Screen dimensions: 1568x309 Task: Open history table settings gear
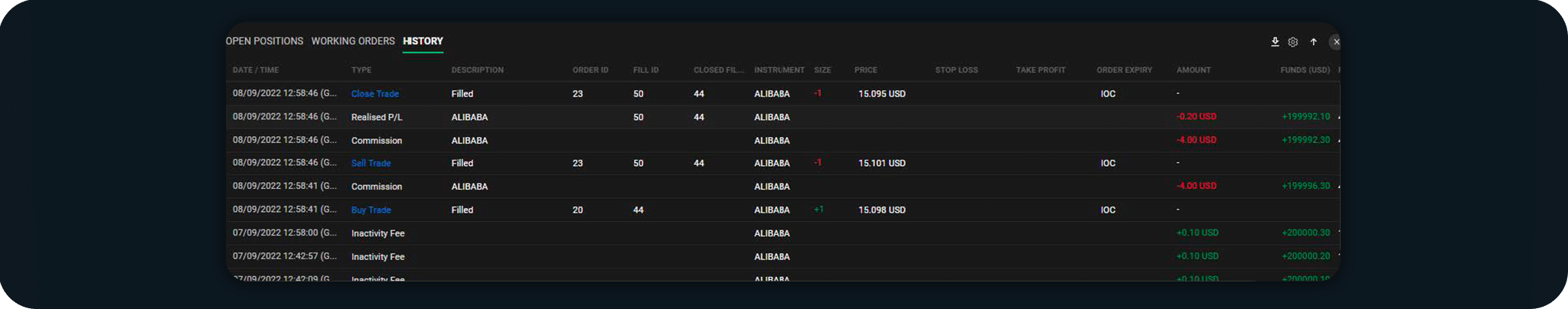pos(1292,42)
